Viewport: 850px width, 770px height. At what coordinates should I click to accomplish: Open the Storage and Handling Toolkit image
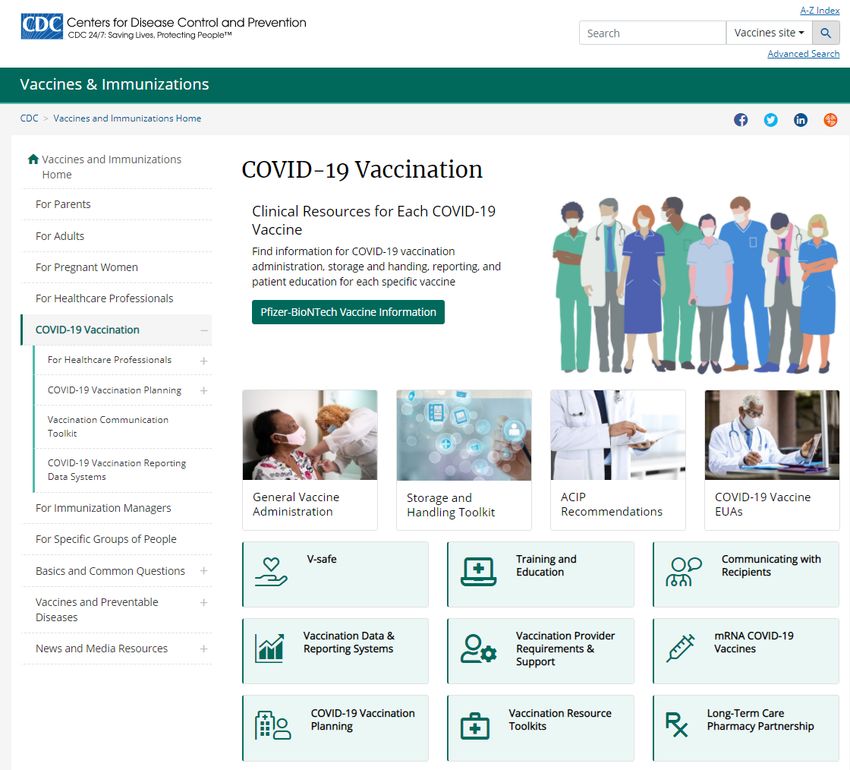463,435
